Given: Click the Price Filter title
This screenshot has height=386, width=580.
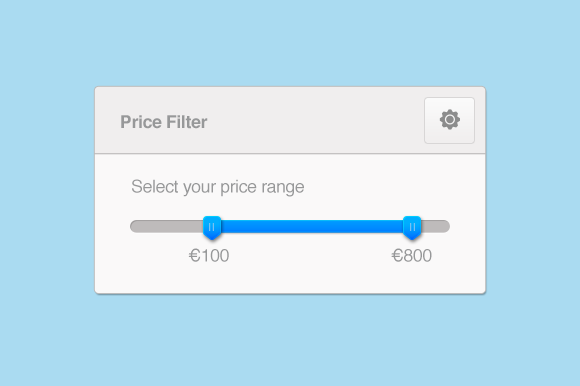Looking at the screenshot, I should coord(163,122).
